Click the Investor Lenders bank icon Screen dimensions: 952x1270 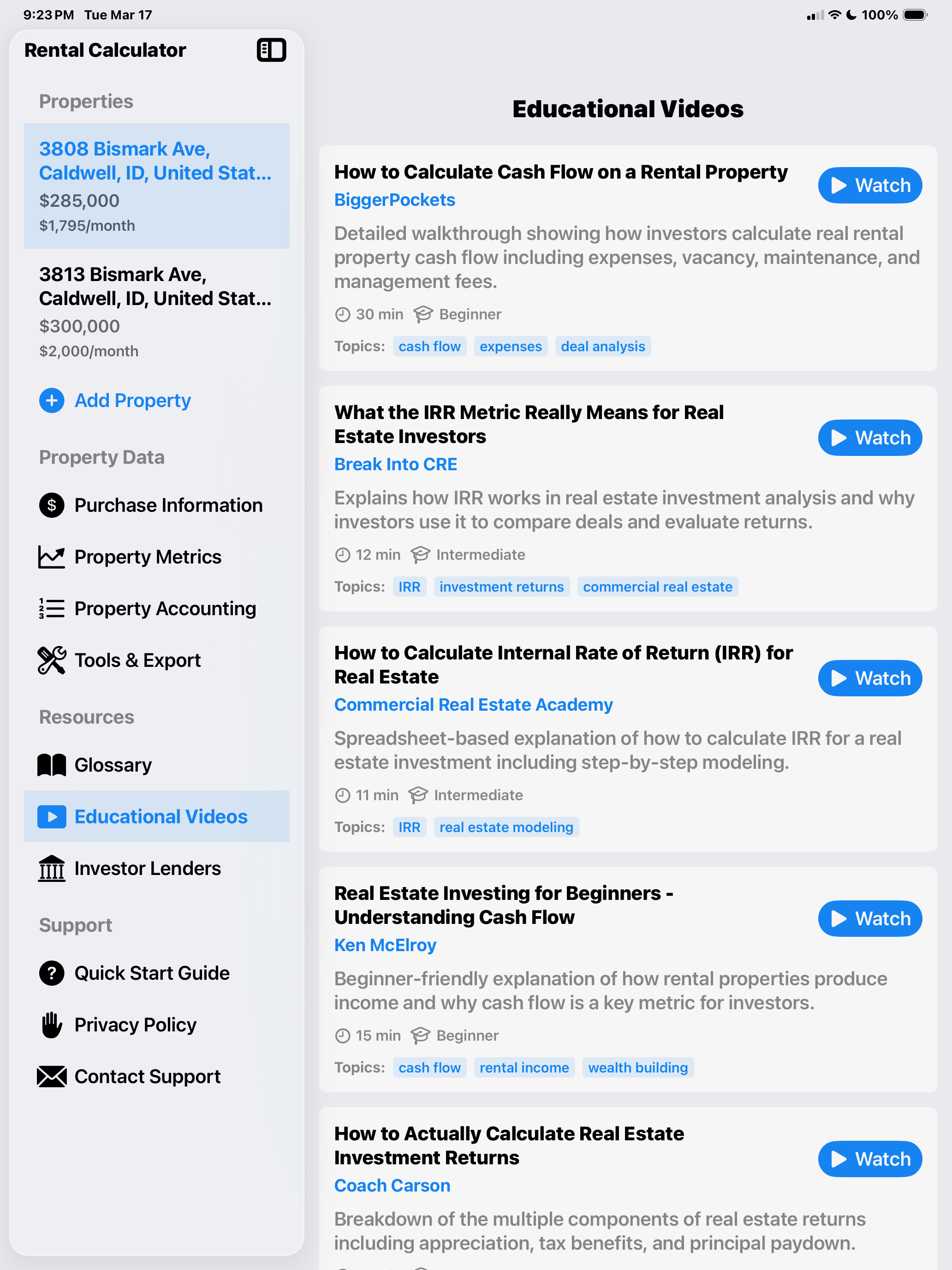(52, 868)
